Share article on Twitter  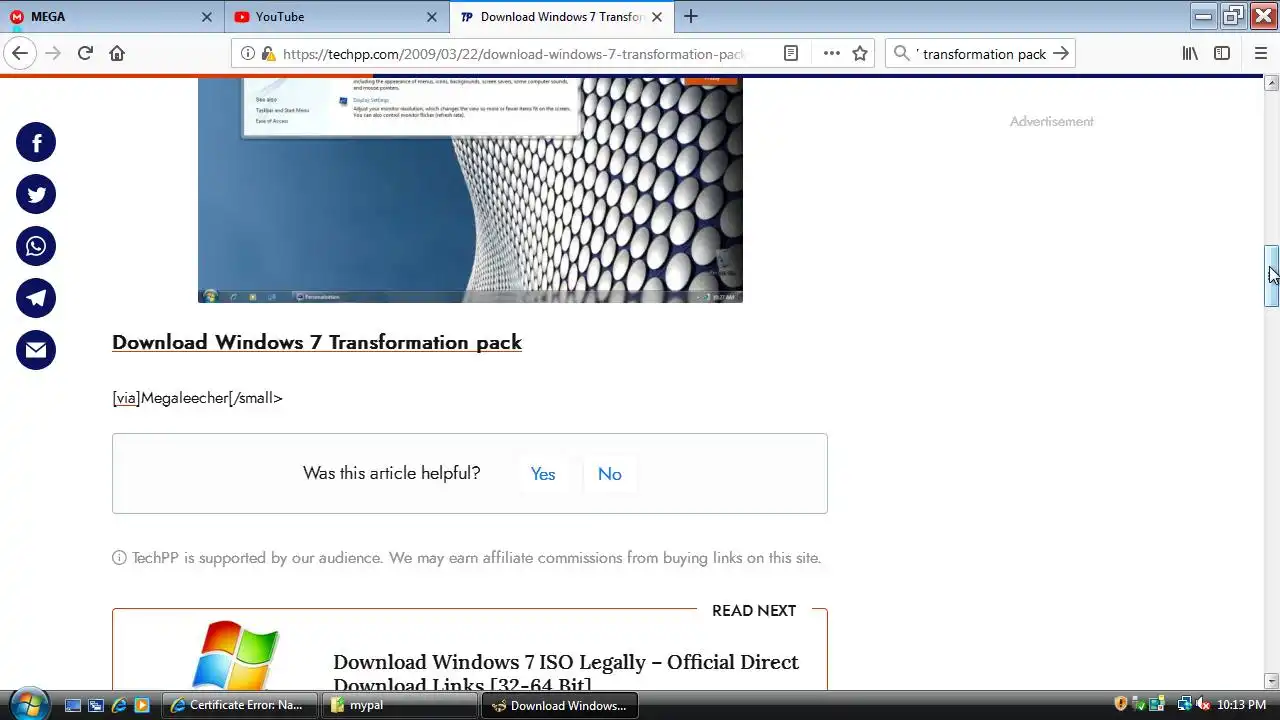(x=36, y=195)
